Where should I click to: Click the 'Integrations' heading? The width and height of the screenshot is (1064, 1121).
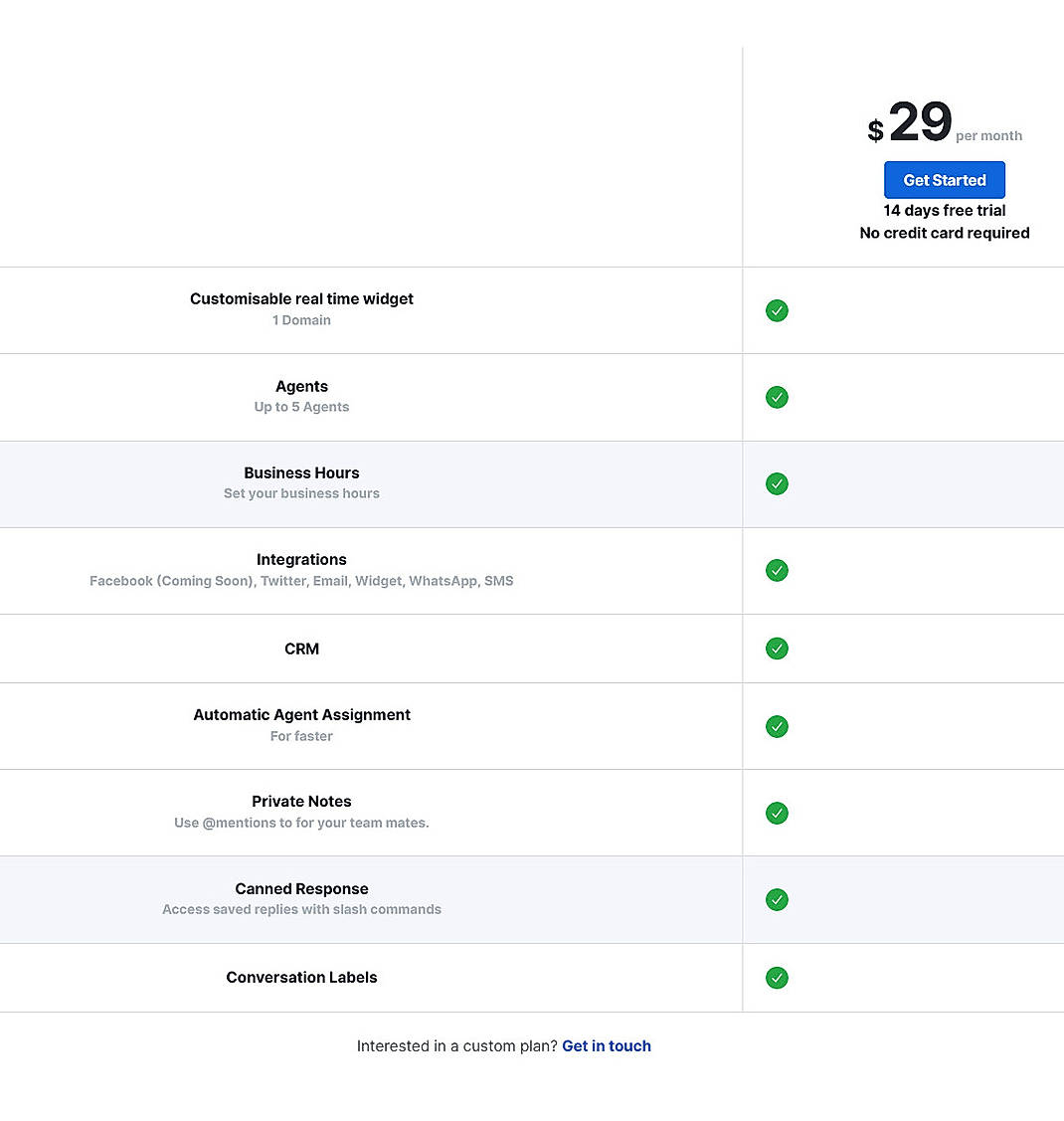tap(301, 559)
